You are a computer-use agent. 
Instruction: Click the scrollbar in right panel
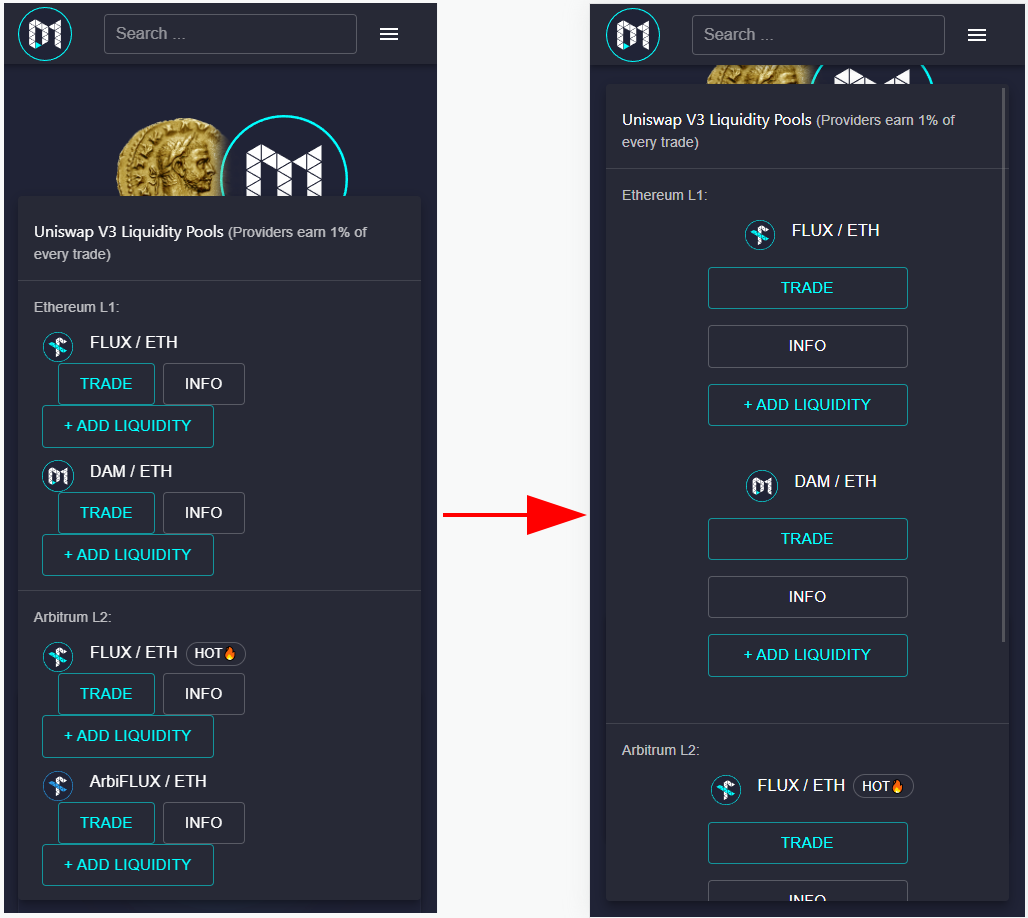[x=1004, y=365]
